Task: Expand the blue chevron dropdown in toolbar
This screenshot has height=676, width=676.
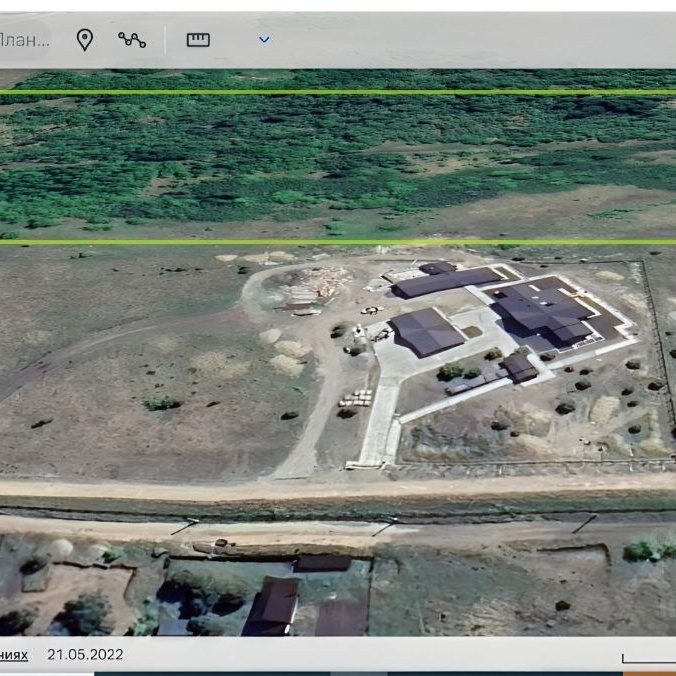Action: (264, 40)
